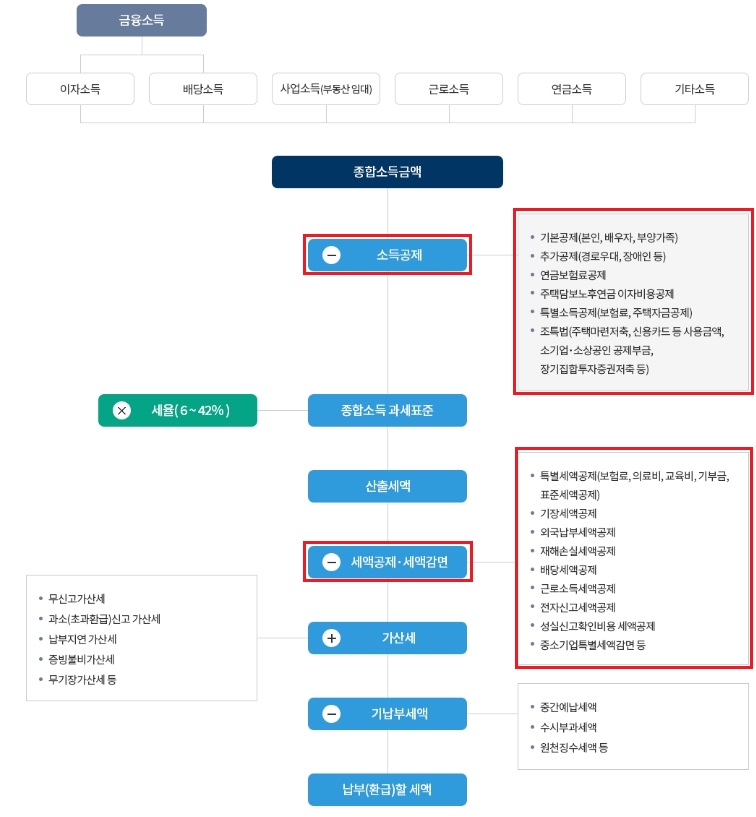
Task: Click 조특법(주택마련저축, 신용카드 등 사용금액 item
Action: (632, 331)
